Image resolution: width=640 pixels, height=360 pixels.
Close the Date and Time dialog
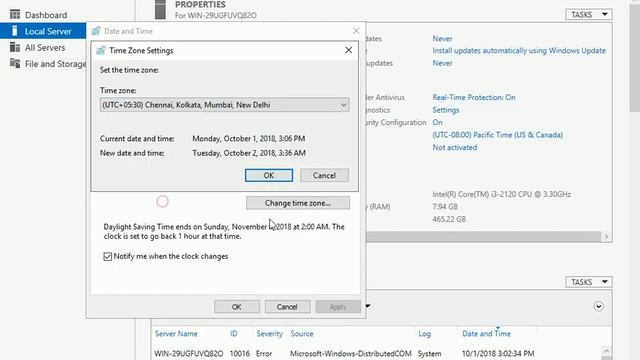point(356,31)
